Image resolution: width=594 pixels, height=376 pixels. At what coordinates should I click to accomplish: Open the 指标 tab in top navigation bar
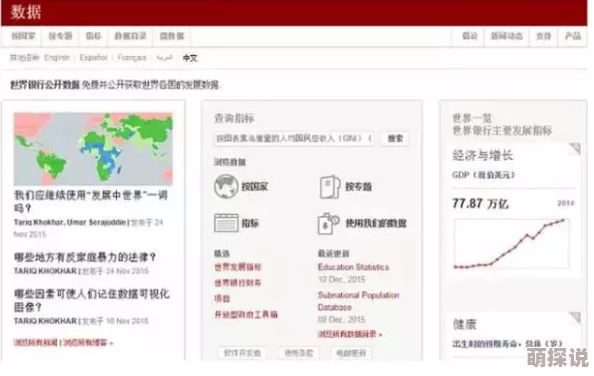pos(93,36)
